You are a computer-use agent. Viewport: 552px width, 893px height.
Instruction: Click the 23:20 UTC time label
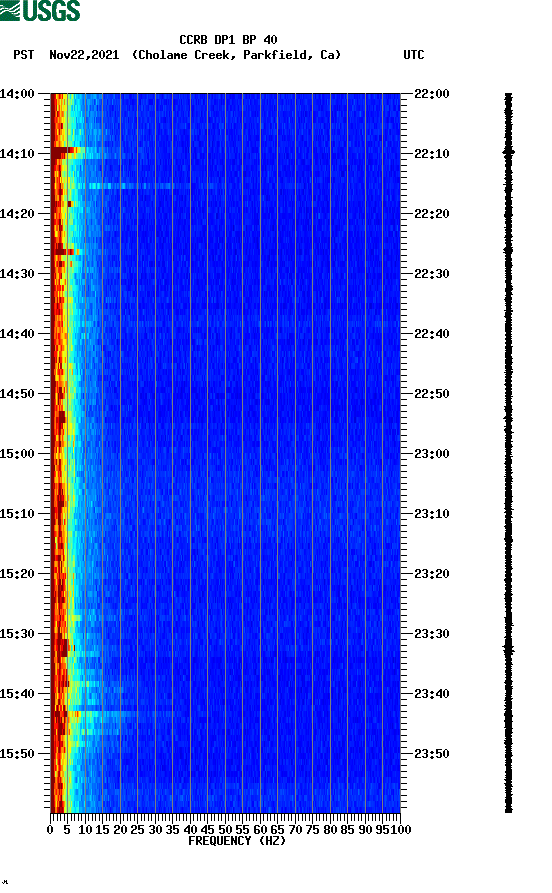[432, 574]
